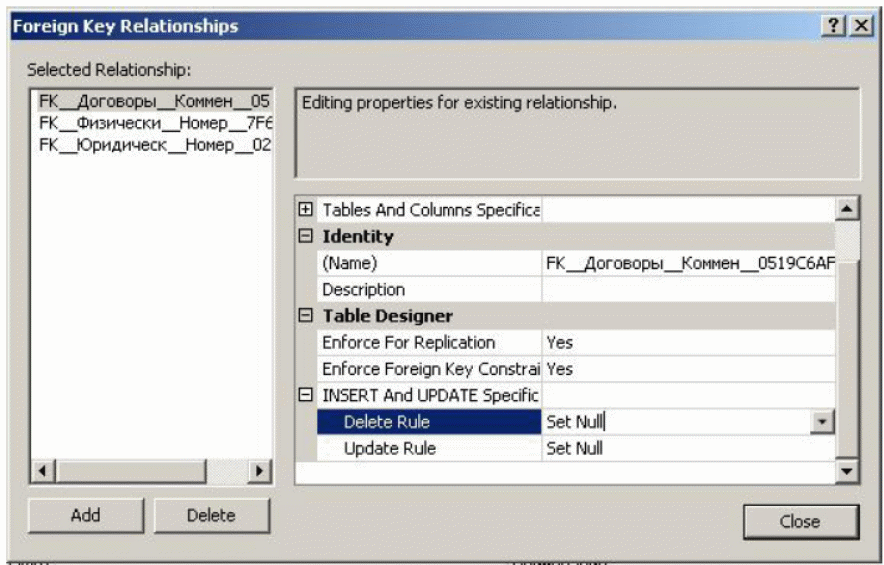The width and height of the screenshot is (884, 565).
Task: Expand Tables And Columns Specification node
Action: coord(307,211)
